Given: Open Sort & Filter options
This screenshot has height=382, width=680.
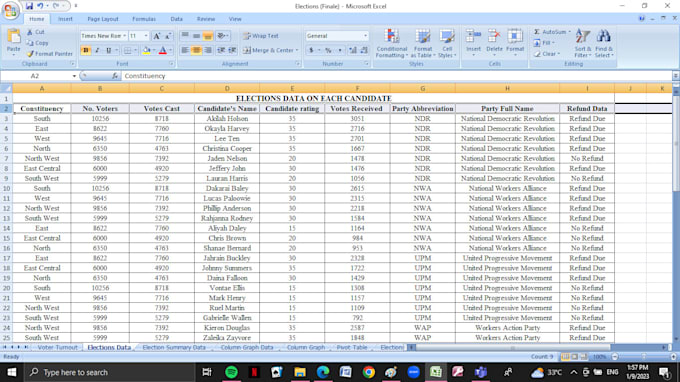Looking at the screenshot, I should point(582,43).
